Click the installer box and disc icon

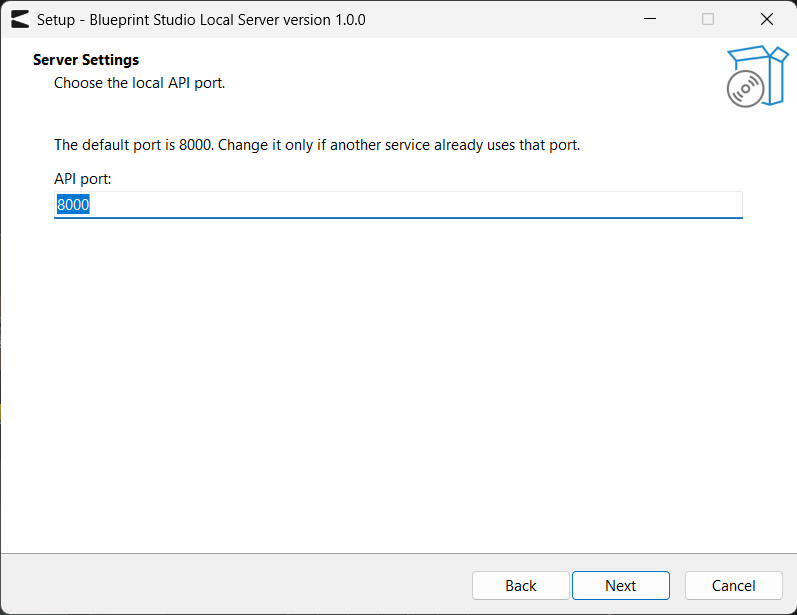tap(757, 76)
